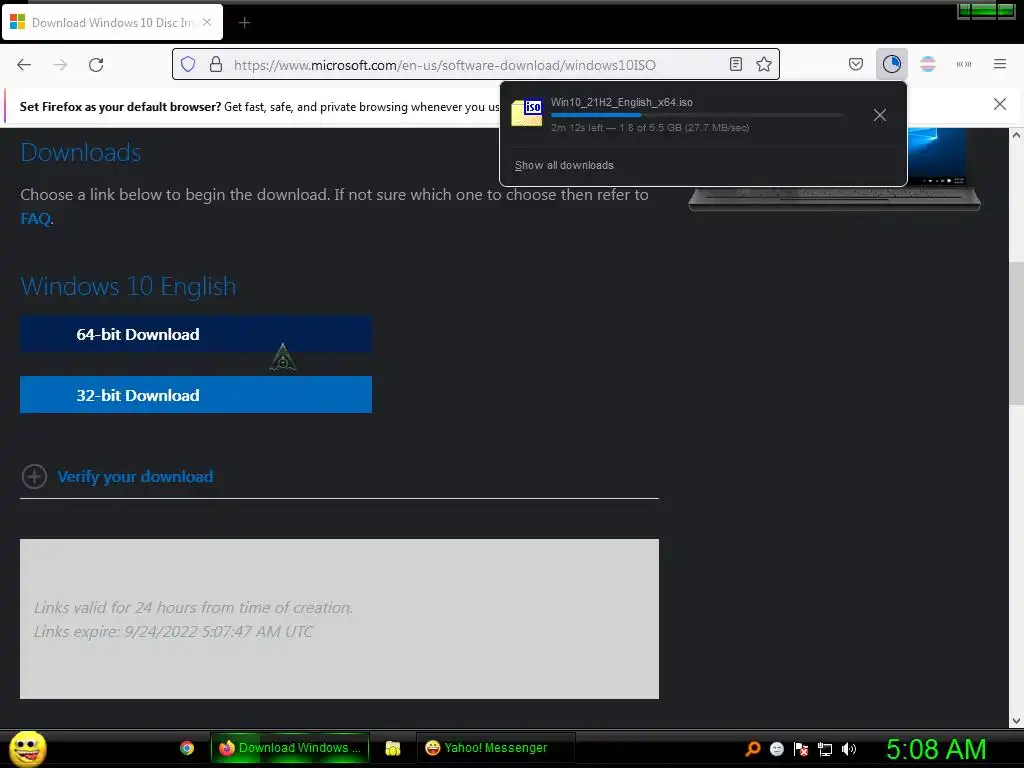
Task: Go back to the previous page
Action: (x=24, y=65)
